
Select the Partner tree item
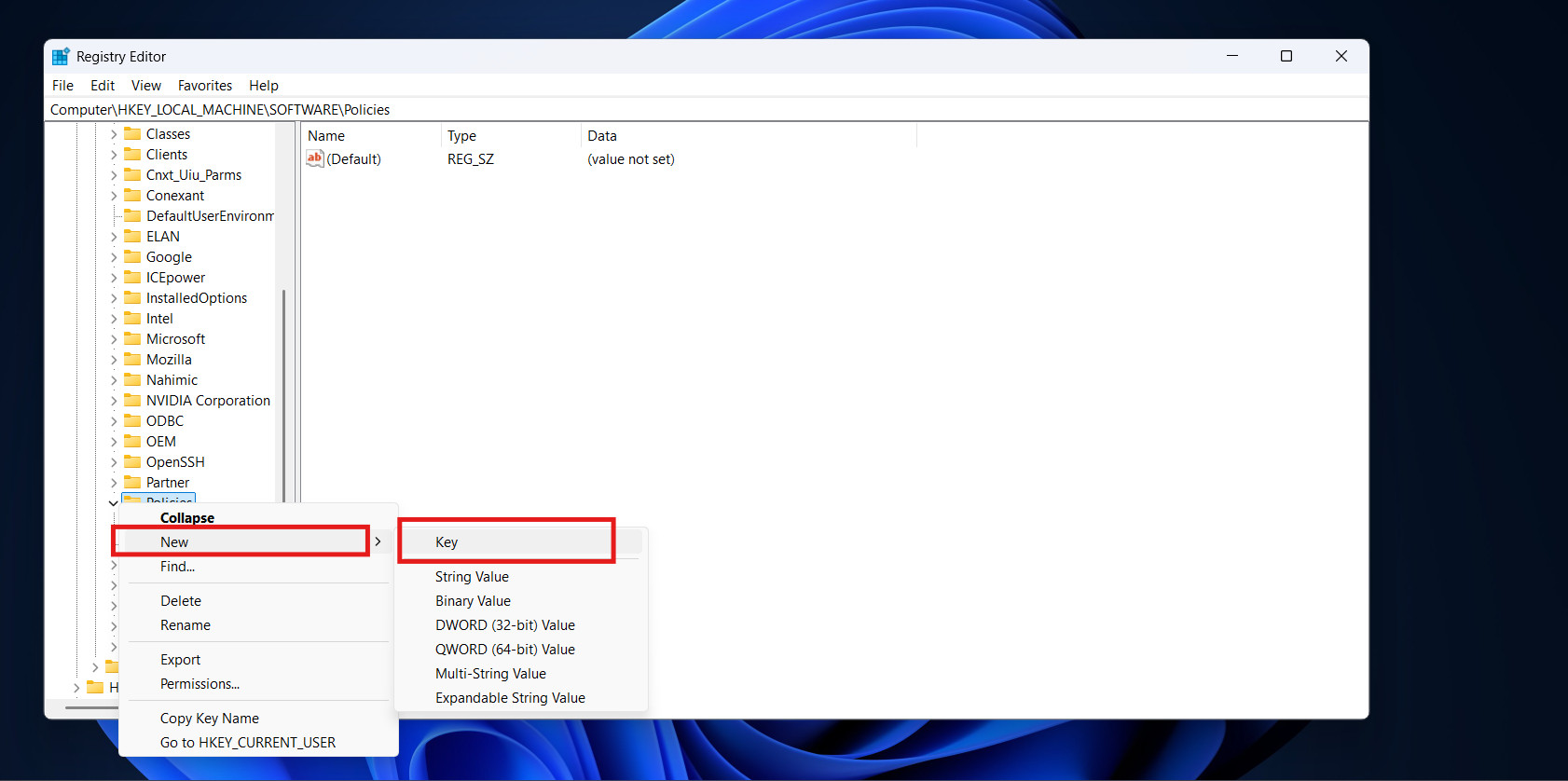[167, 483]
